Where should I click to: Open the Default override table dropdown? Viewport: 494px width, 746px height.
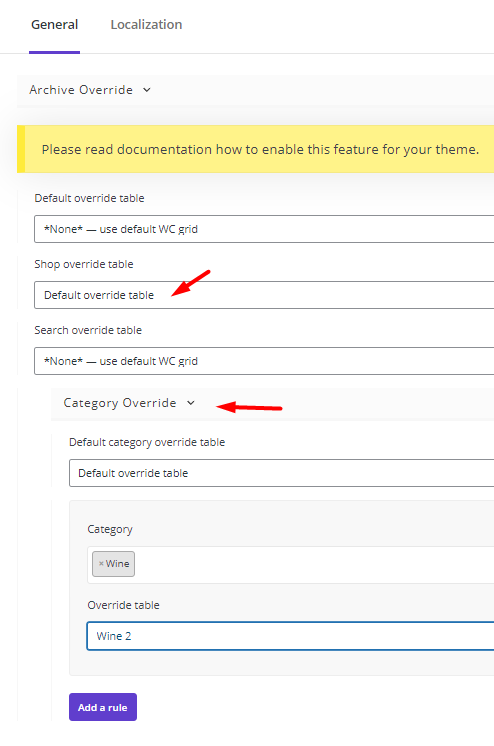(x=264, y=229)
